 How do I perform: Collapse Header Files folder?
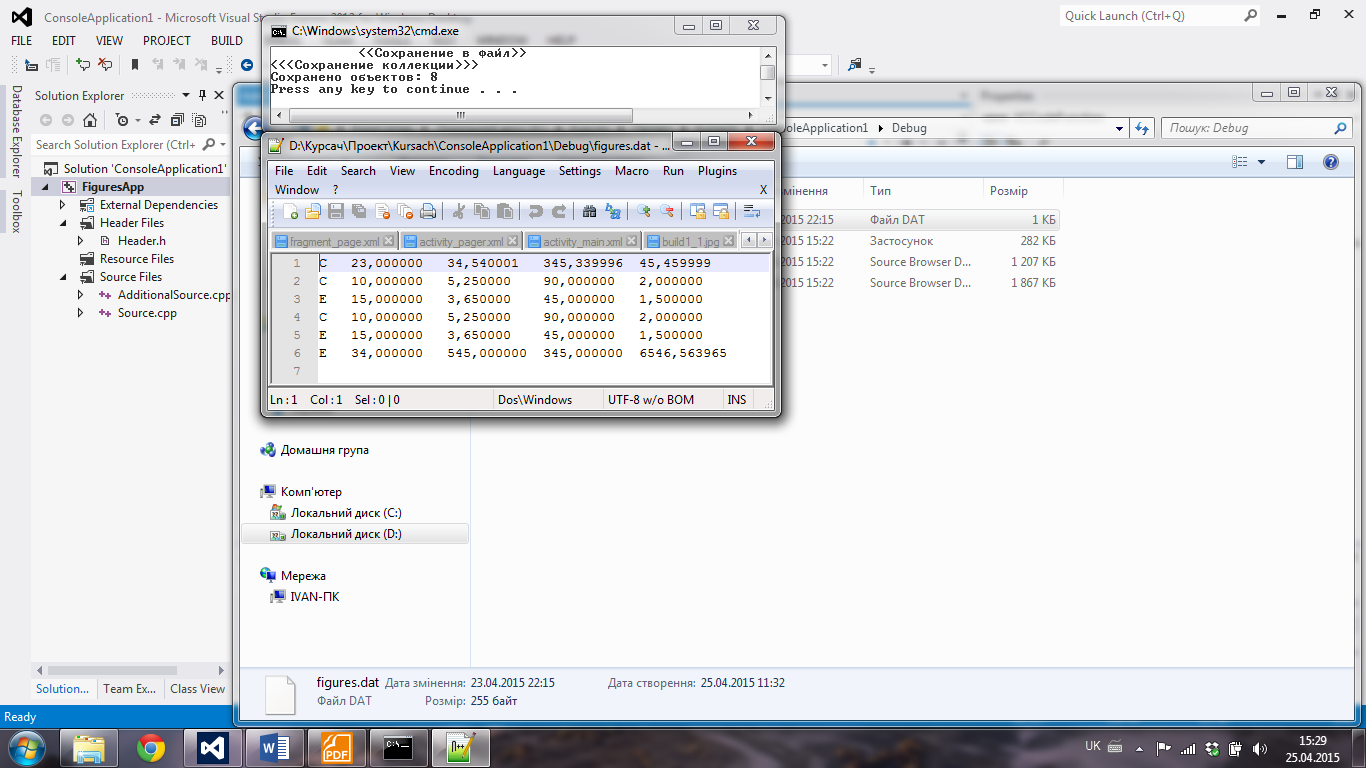pyautogui.click(x=64, y=223)
